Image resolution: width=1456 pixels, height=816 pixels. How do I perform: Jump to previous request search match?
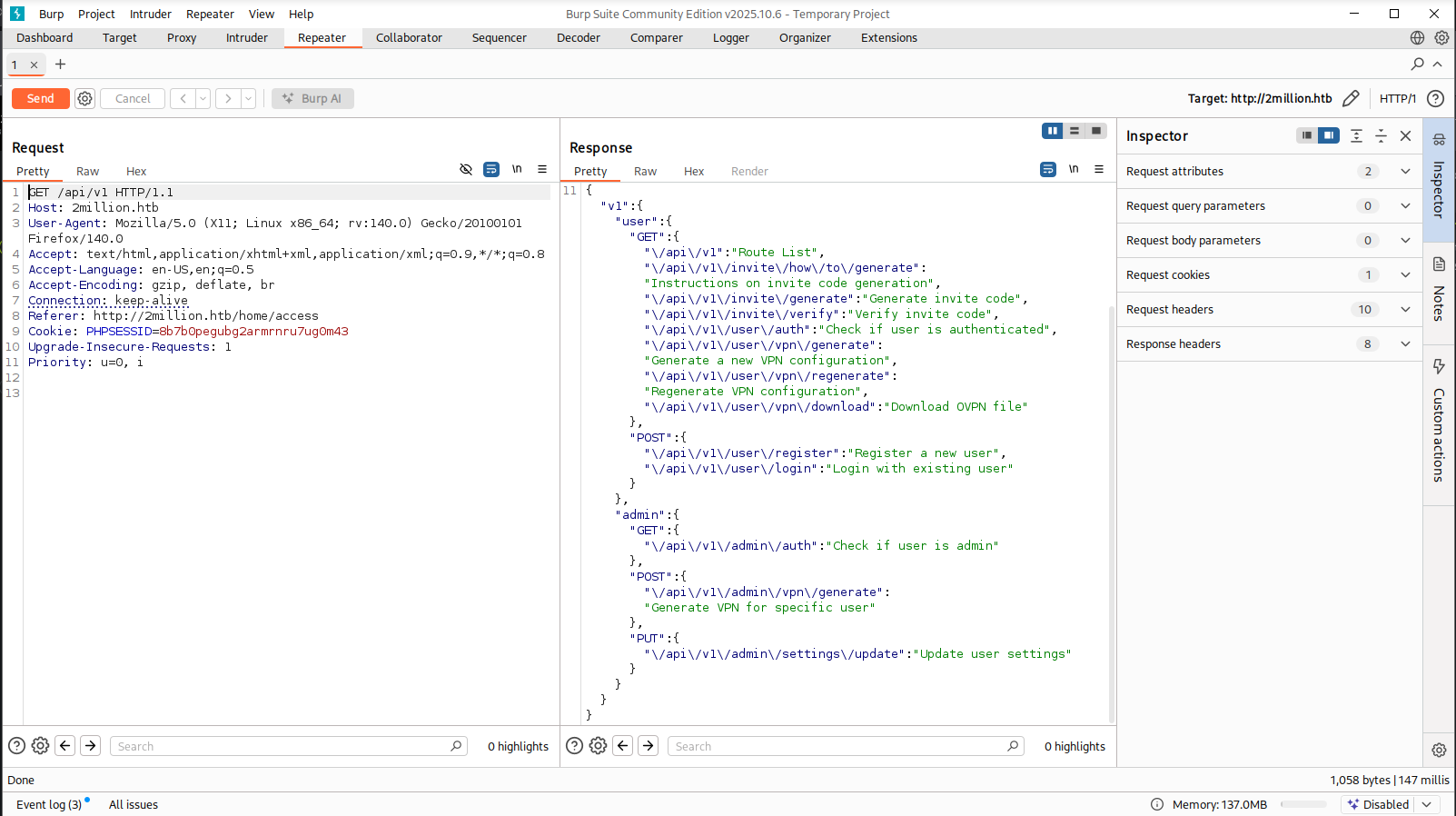65,746
